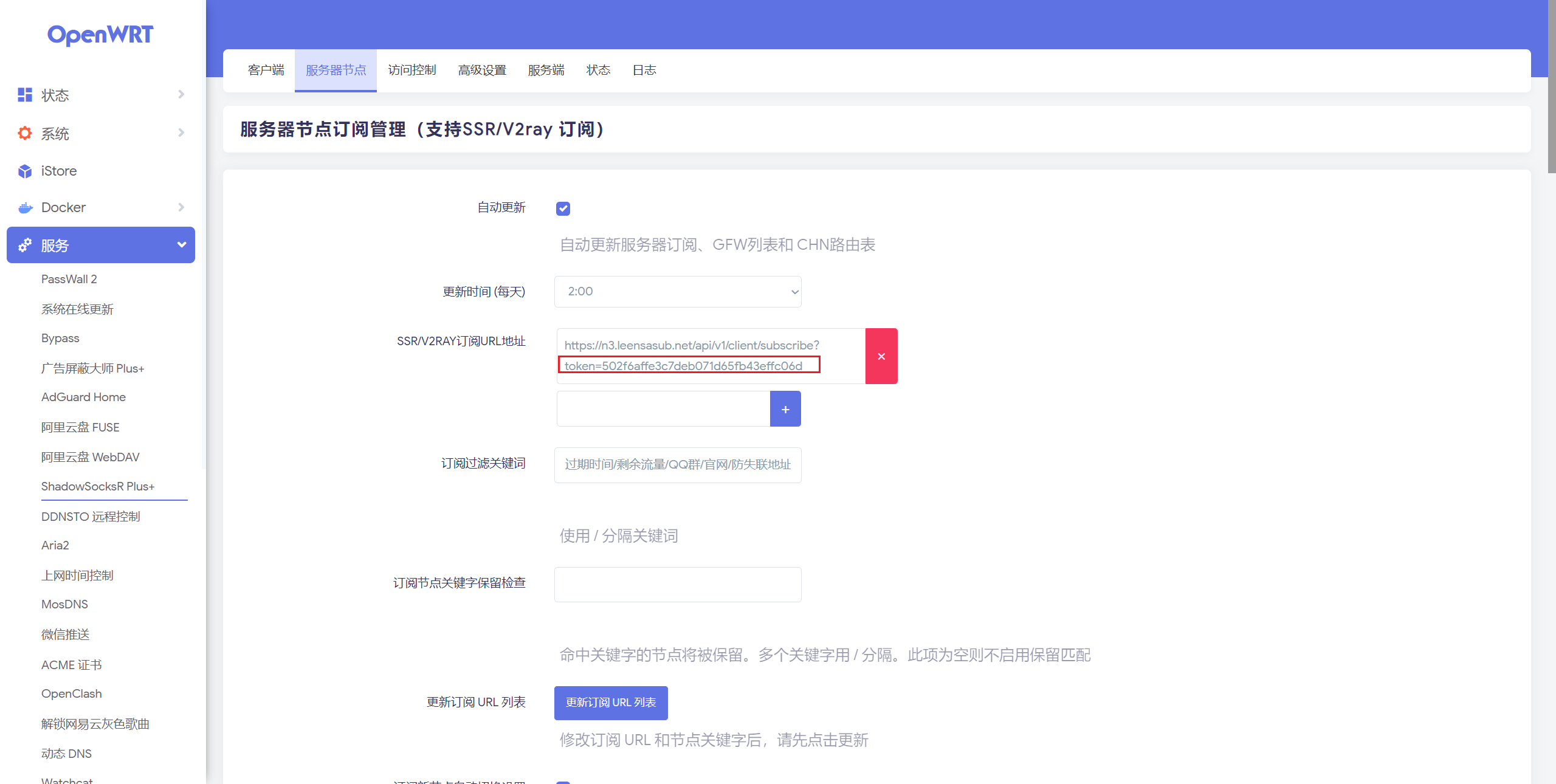Click the Docker whale icon
Viewport: 1556px width, 784px height.
coord(25,208)
